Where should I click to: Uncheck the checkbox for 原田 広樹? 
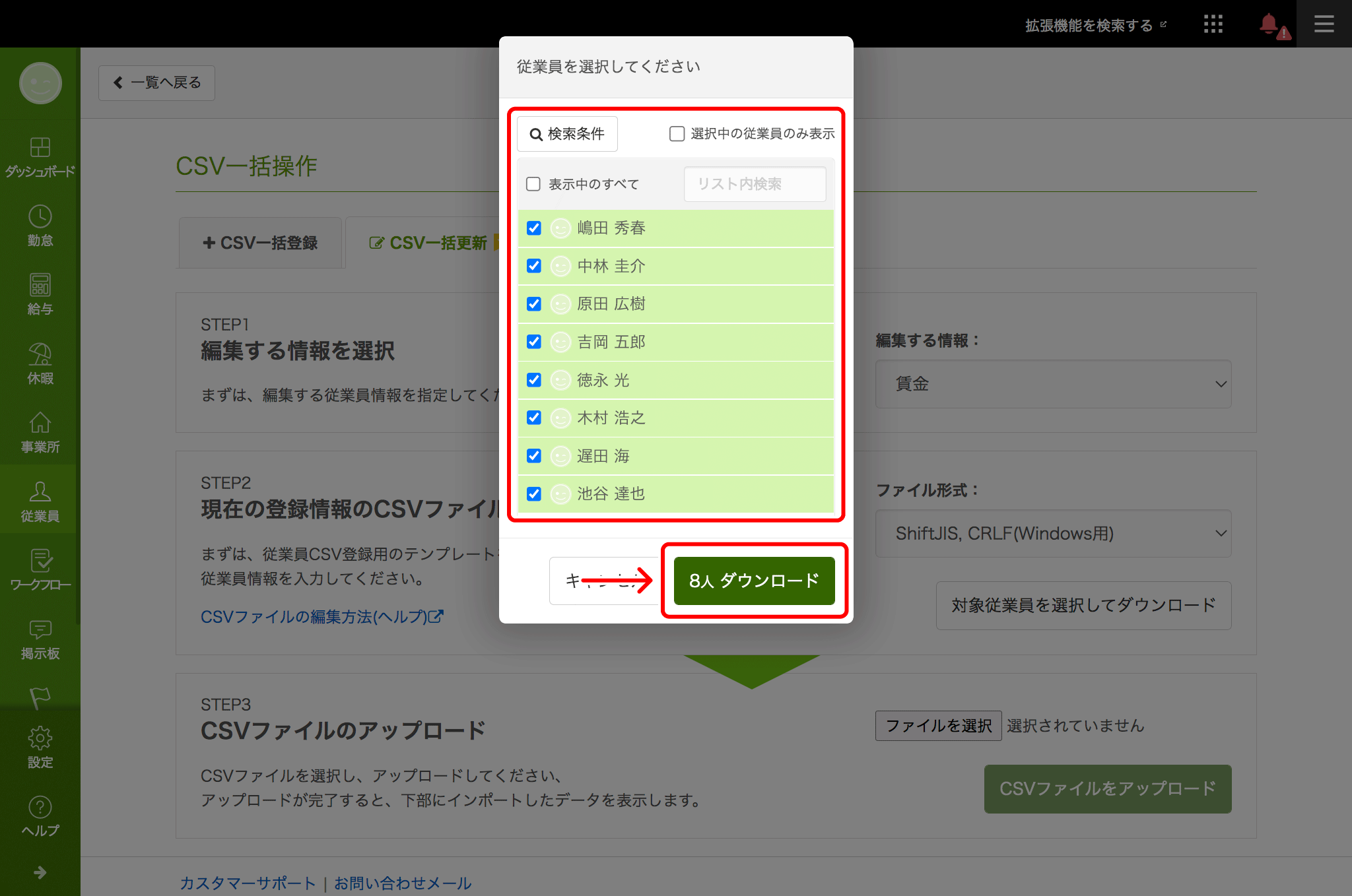click(534, 304)
